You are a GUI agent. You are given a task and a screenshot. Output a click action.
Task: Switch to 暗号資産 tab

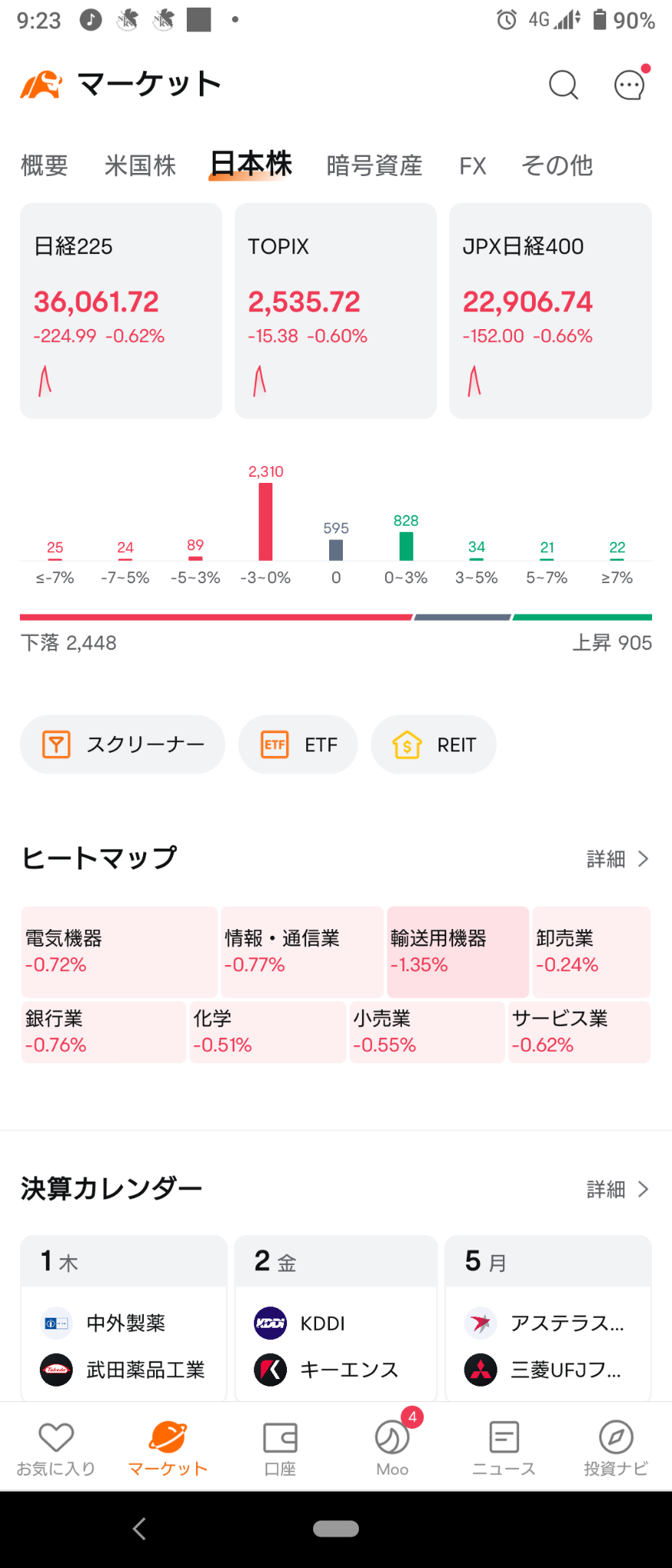374,165
